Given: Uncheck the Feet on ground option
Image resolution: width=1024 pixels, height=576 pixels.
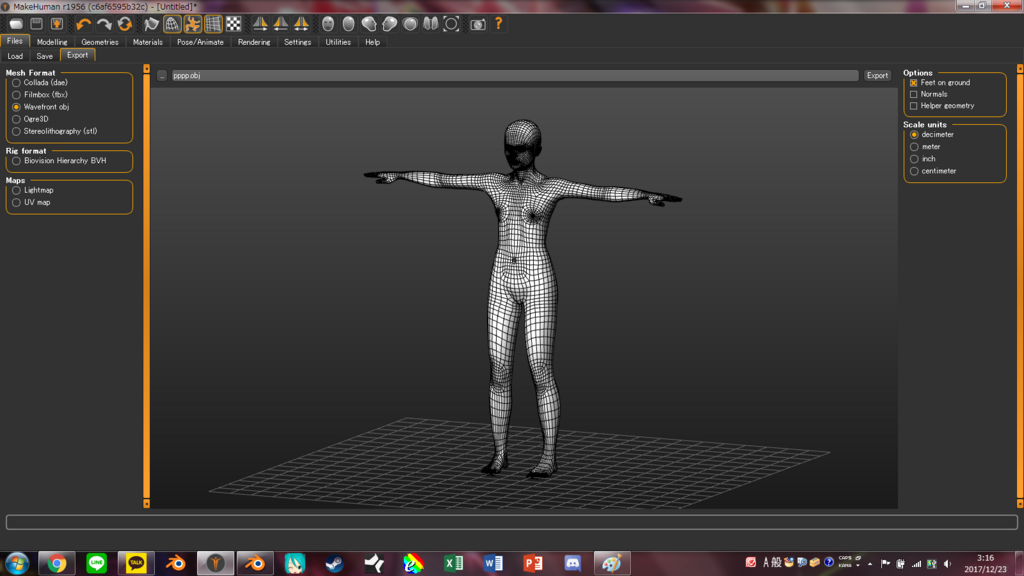Looking at the screenshot, I should [913, 83].
